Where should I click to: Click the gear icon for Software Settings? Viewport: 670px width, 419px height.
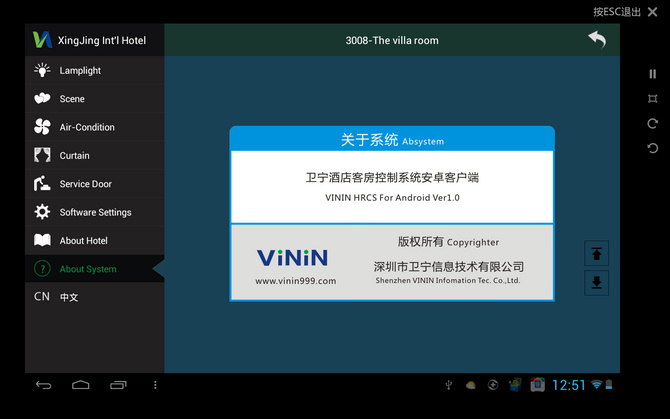pyautogui.click(x=42, y=212)
